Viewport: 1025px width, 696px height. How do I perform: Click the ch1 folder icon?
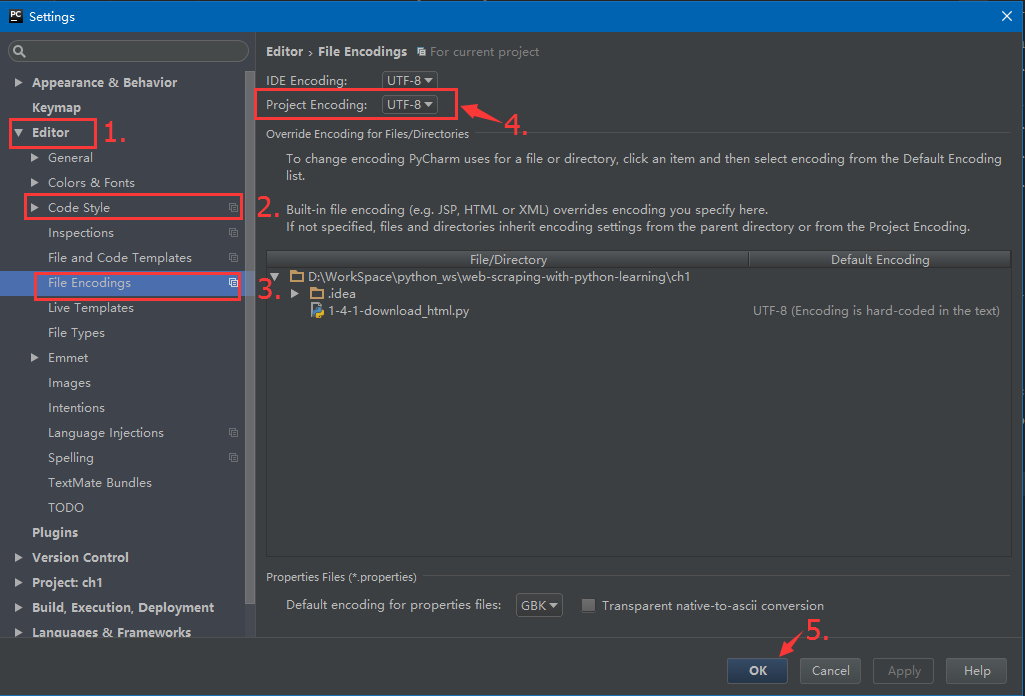[x=297, y=276]
